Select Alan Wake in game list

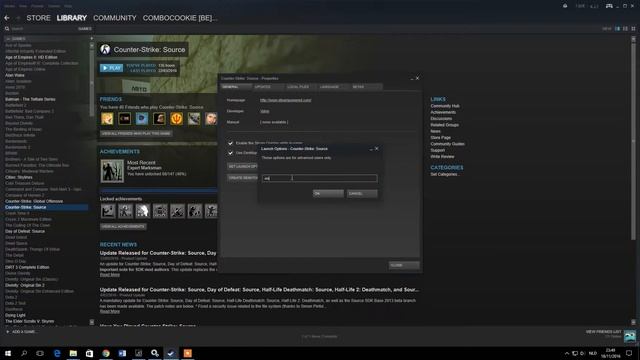15,76
